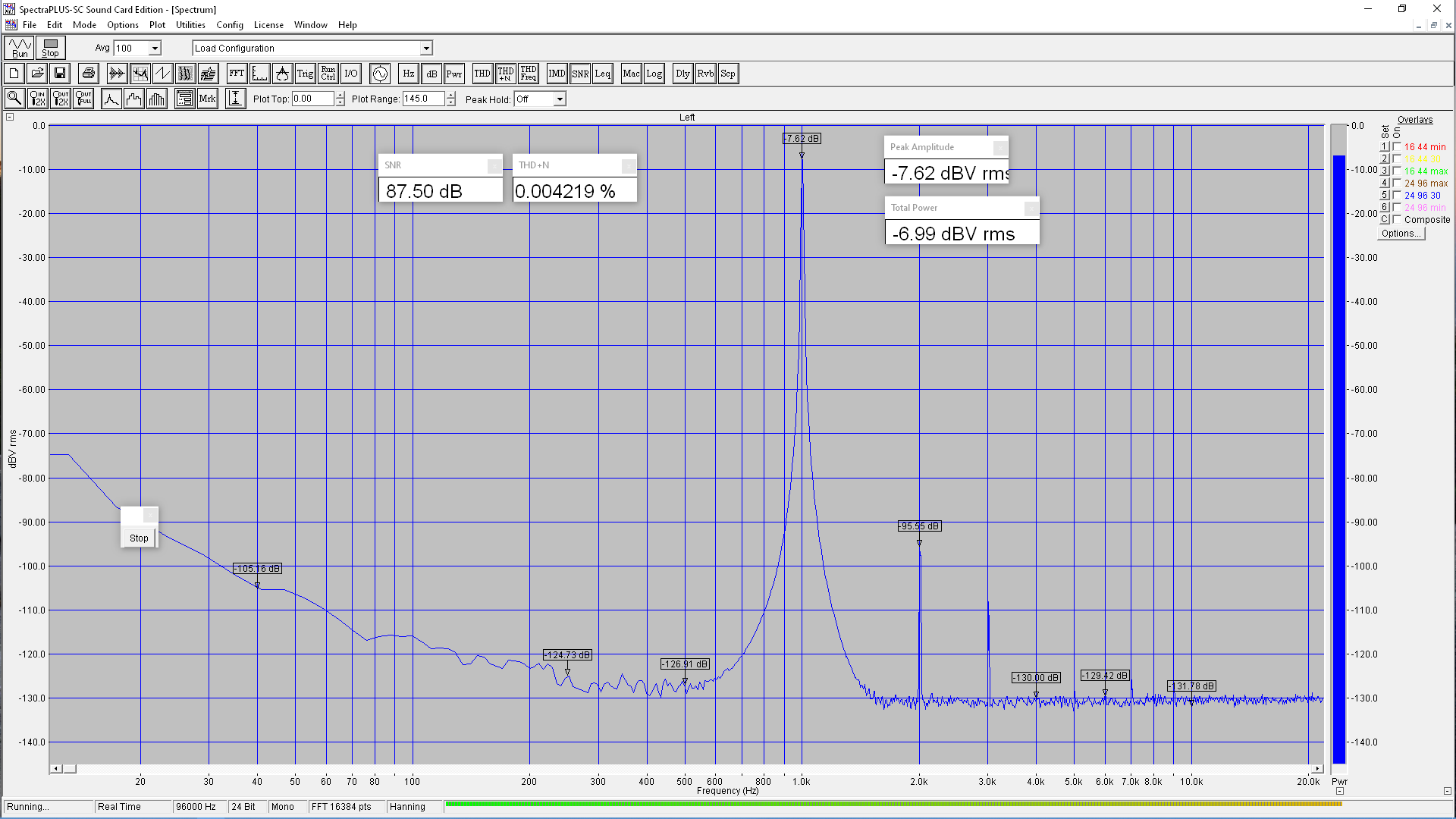Open the Config menu
The width and height of the screenshot is (1456, 819).
pyautogui.click(x=230, y=25)
